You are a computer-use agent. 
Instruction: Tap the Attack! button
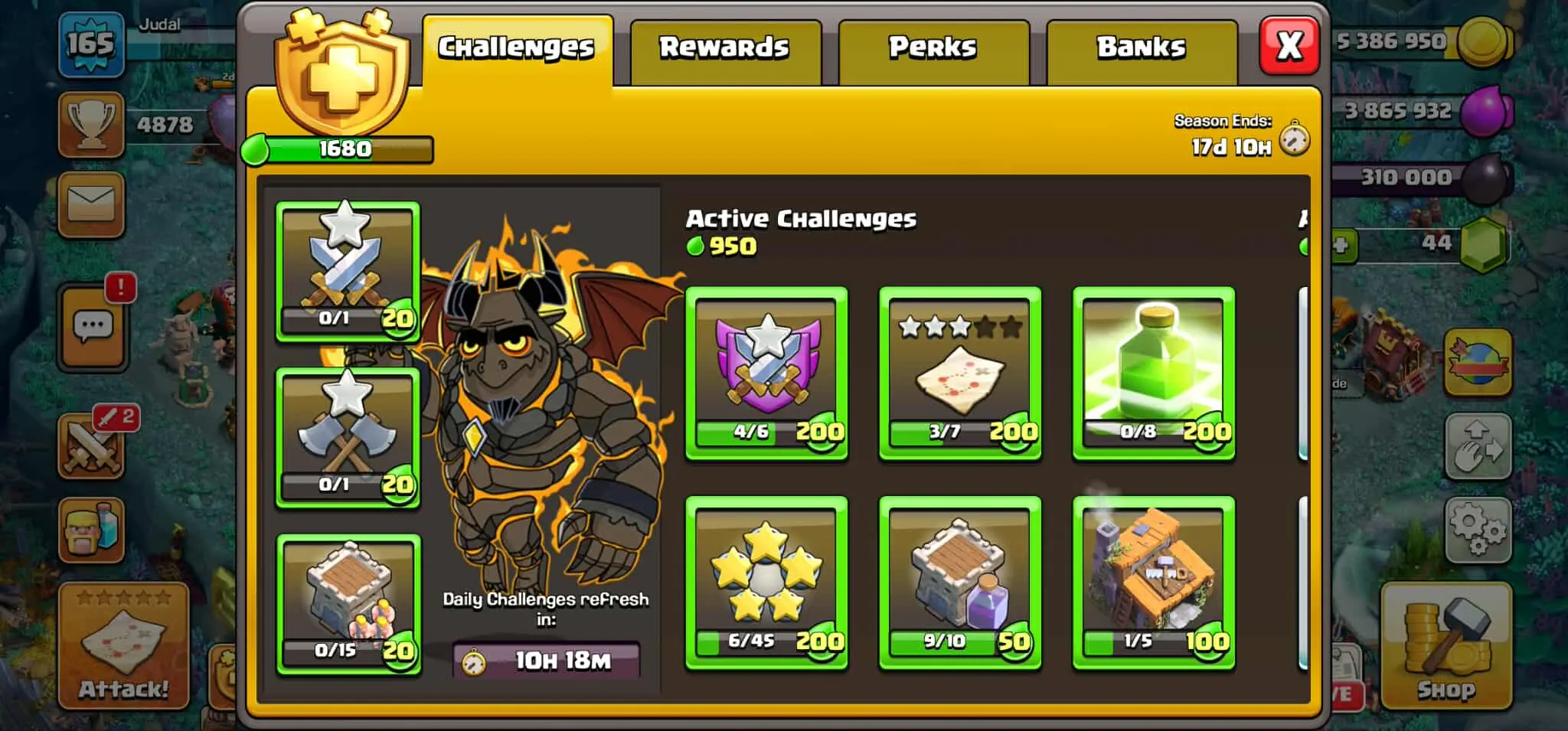point(123,645)
